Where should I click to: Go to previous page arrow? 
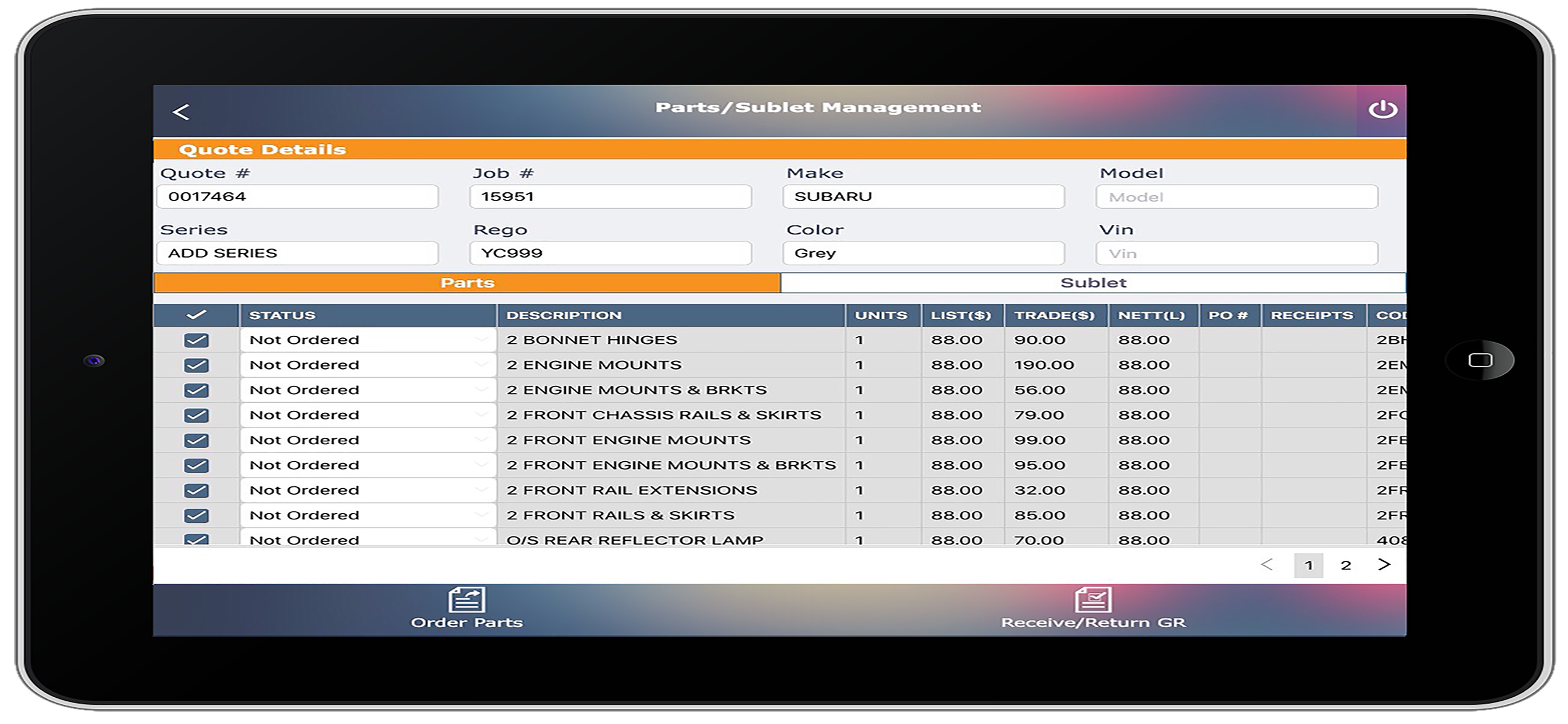pyautogui.click(x=1266, y=565)
